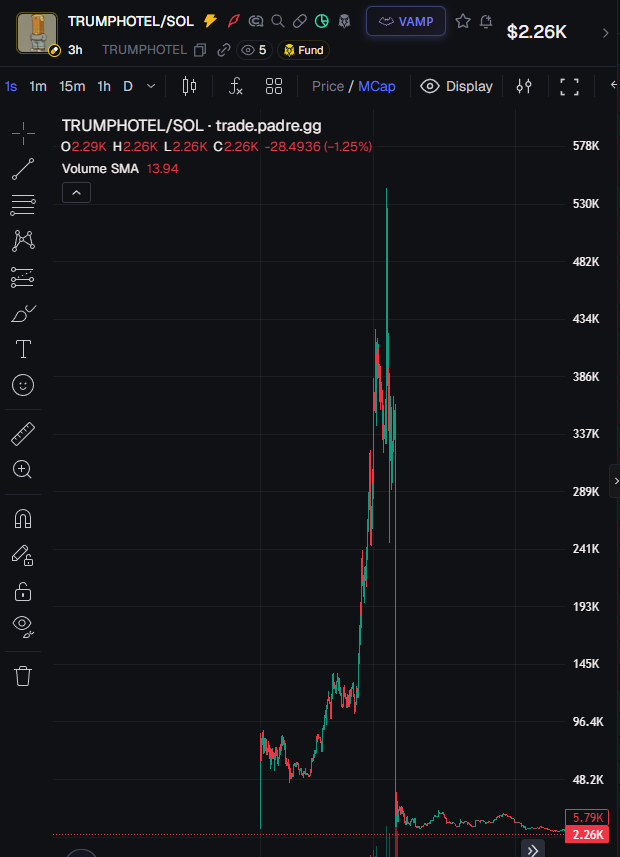Click the search magnifier icon by pair name
This screenshot has height=857, width=620.
[278, 21]
